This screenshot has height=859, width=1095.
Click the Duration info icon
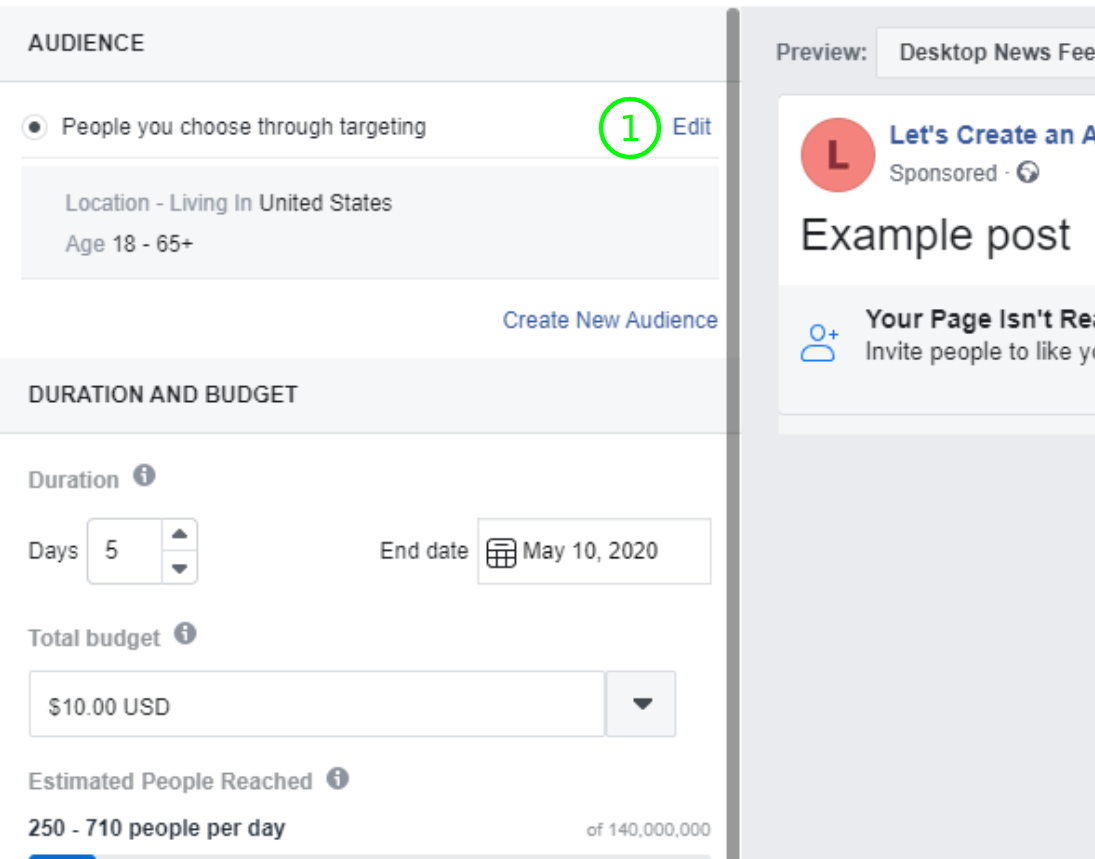pos(144,476)
